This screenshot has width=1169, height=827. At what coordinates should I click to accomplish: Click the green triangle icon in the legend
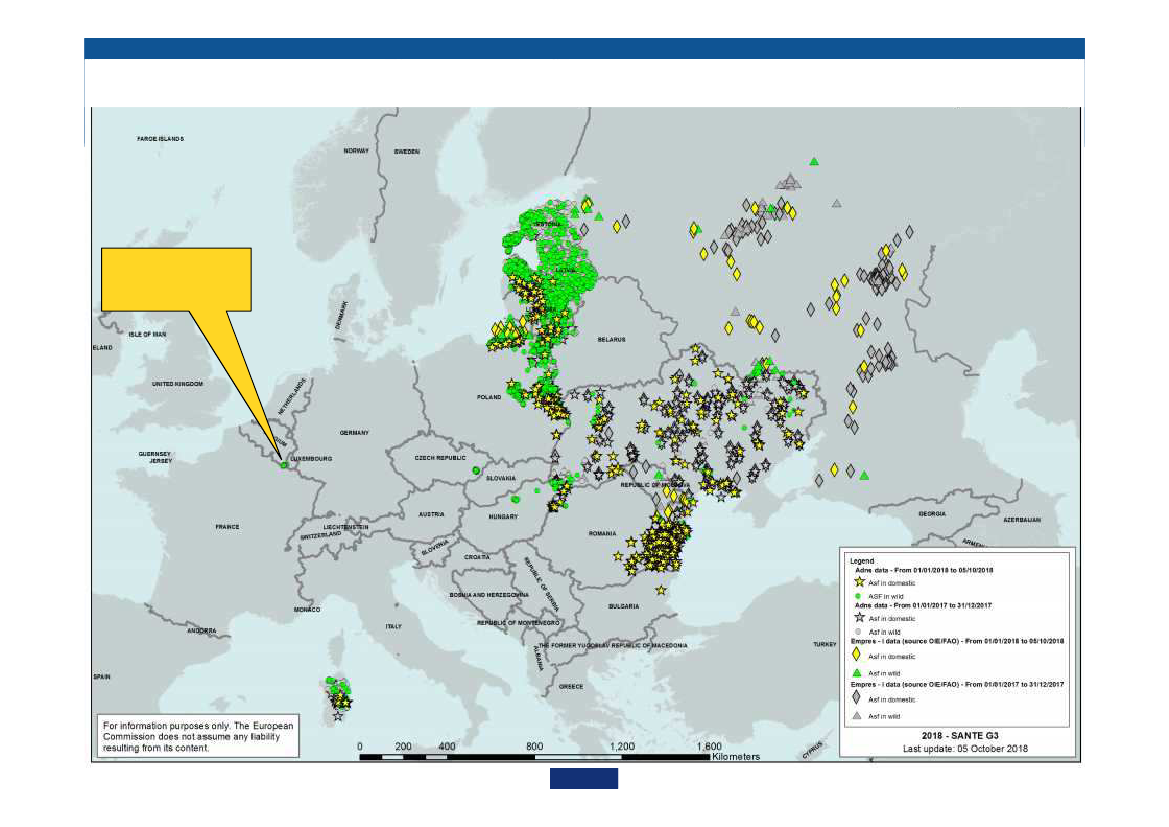(x=857, y=673)
